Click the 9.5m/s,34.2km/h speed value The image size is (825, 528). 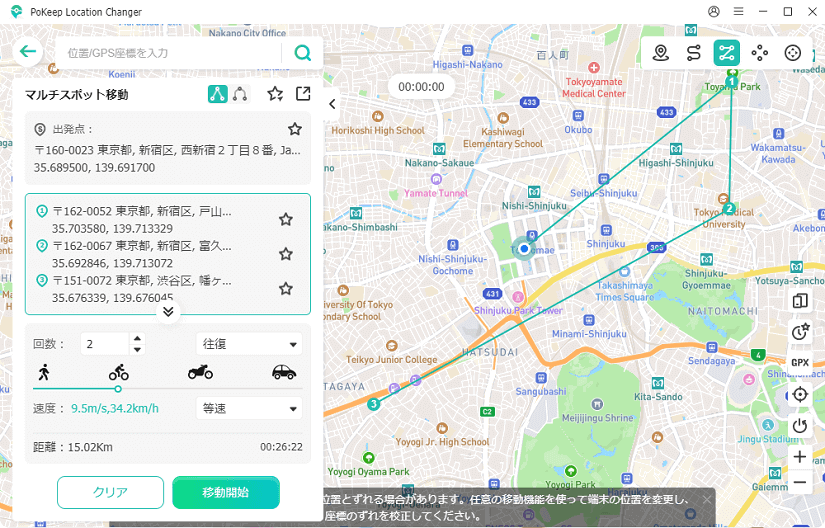115,409
